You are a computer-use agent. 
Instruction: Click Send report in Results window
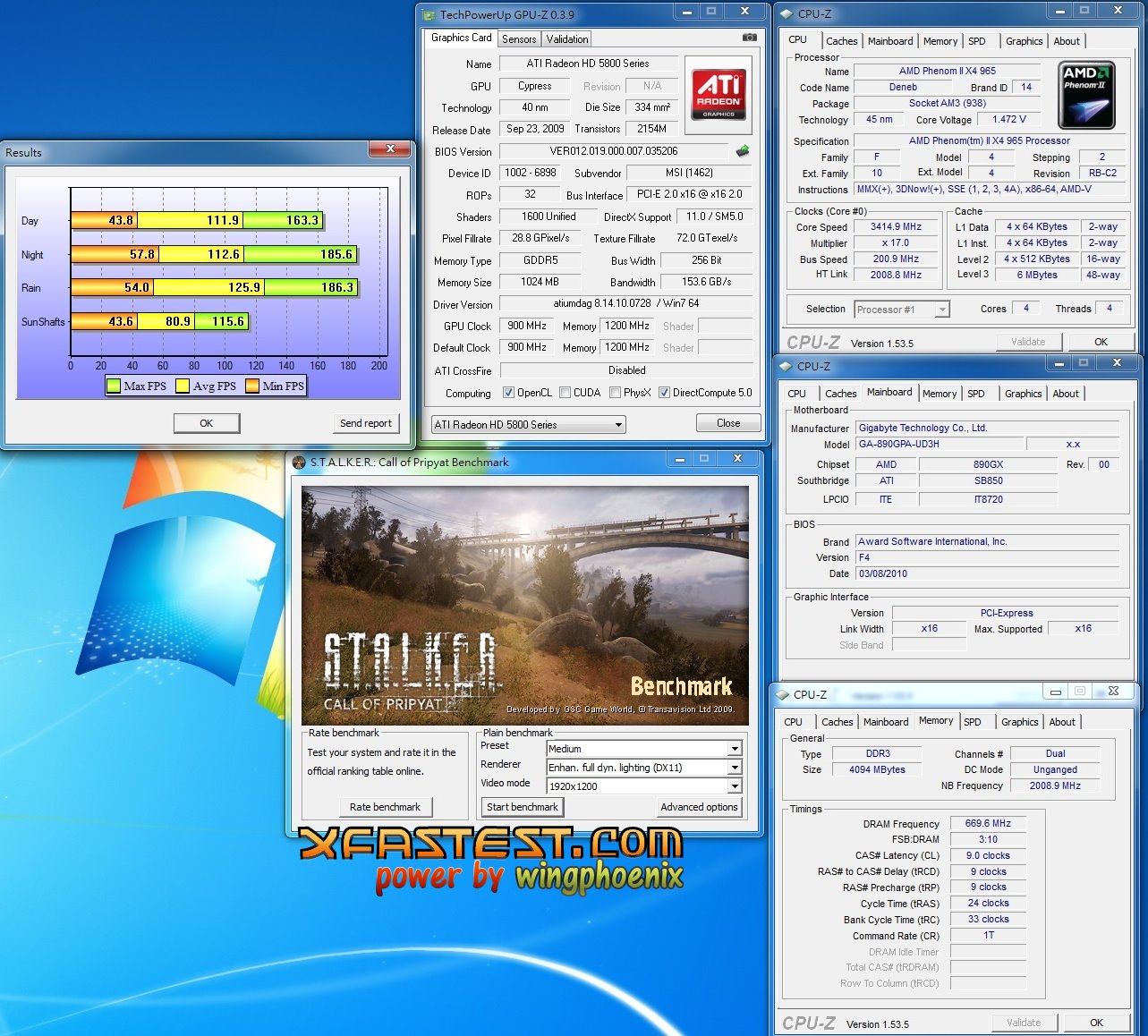(x=365, y=423)
